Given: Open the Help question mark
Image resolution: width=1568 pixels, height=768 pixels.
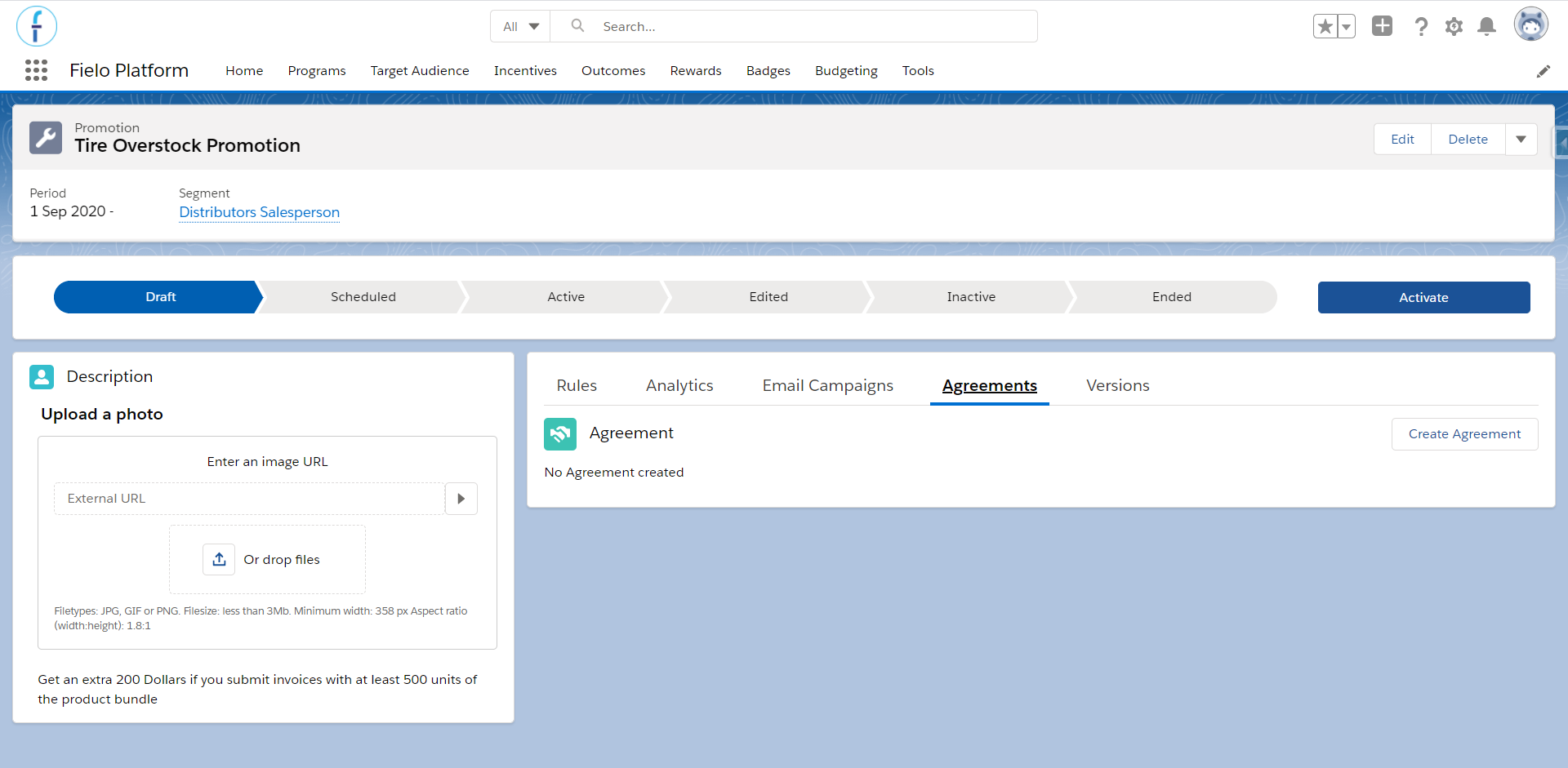Looking at the screenshot, I should pyautogui.click(x=1421, y=26).
